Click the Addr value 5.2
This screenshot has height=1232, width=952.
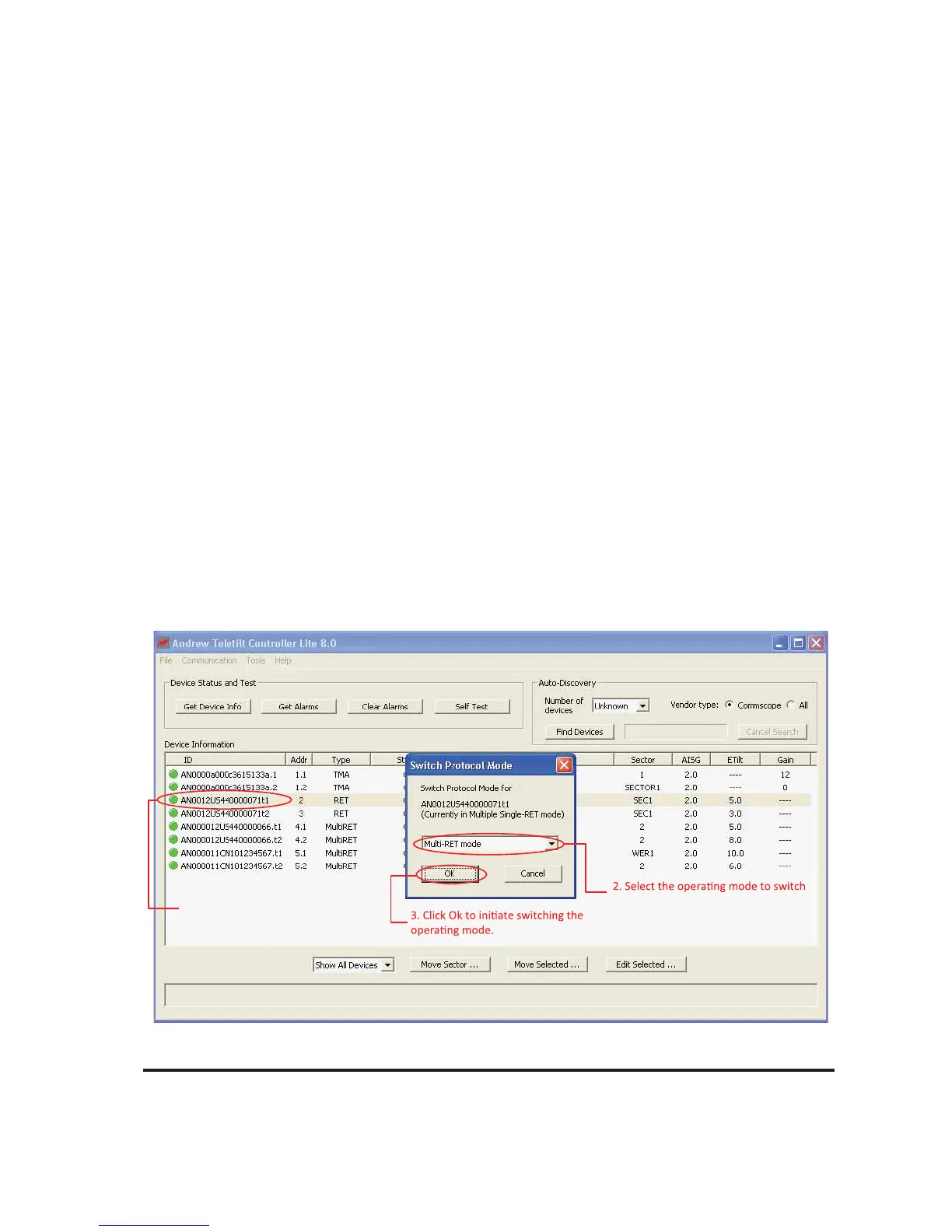(300, 866)
